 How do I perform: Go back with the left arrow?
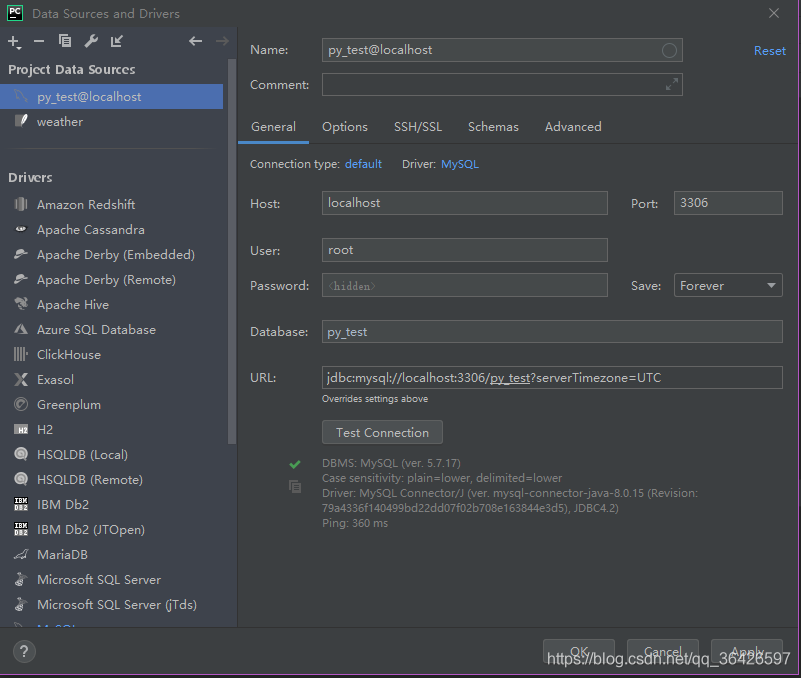(195, 41)
